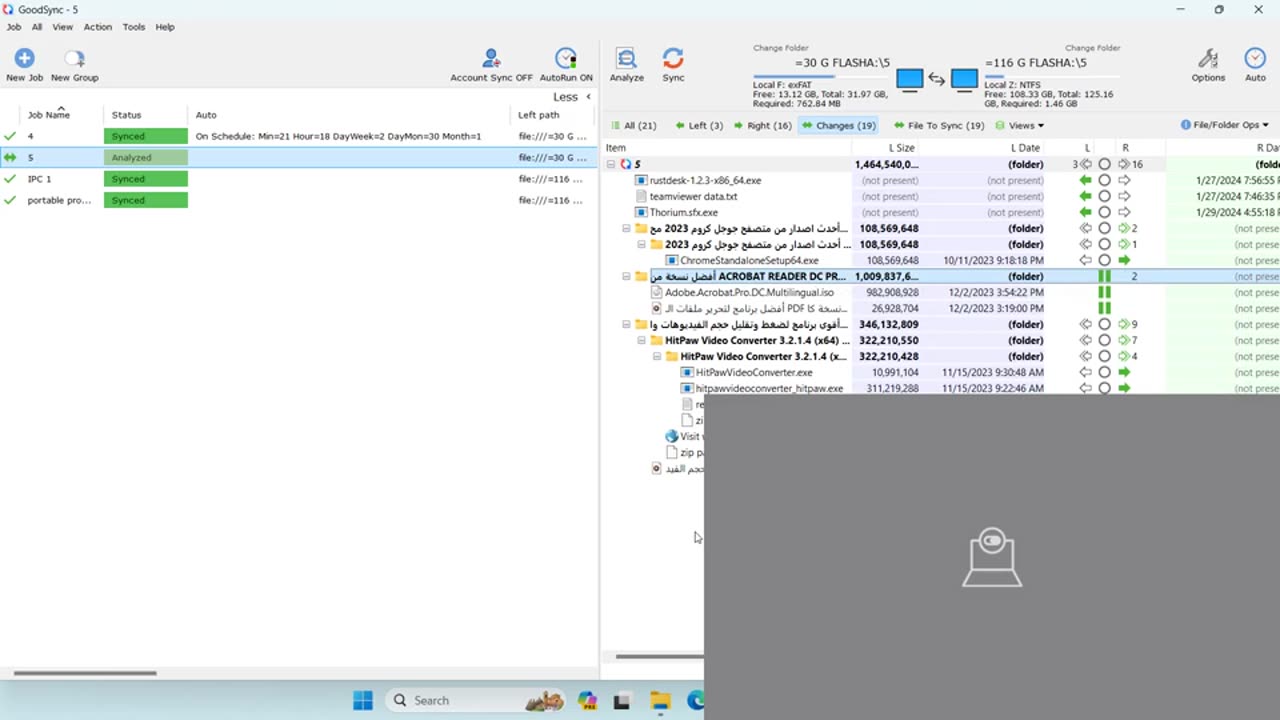Click the green checkmark next to IPC 1
1280x720 pixels.
pos(10,179)
